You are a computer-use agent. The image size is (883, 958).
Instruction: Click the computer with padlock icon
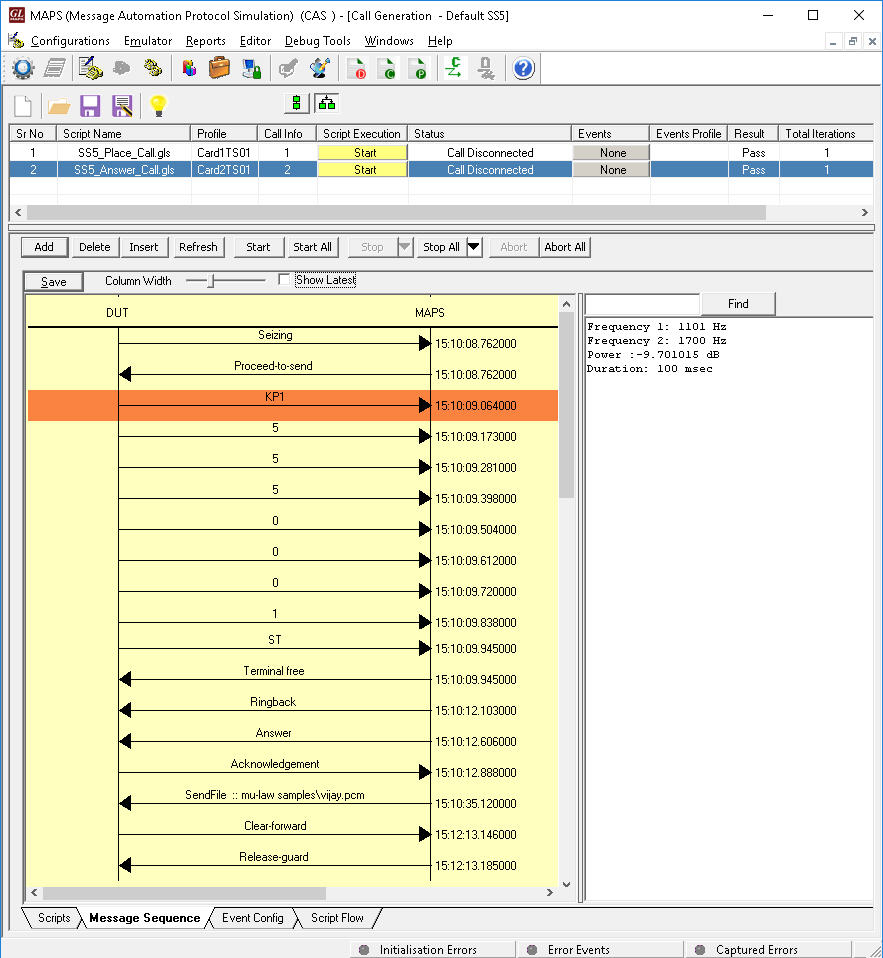click(x=252, y=68)
